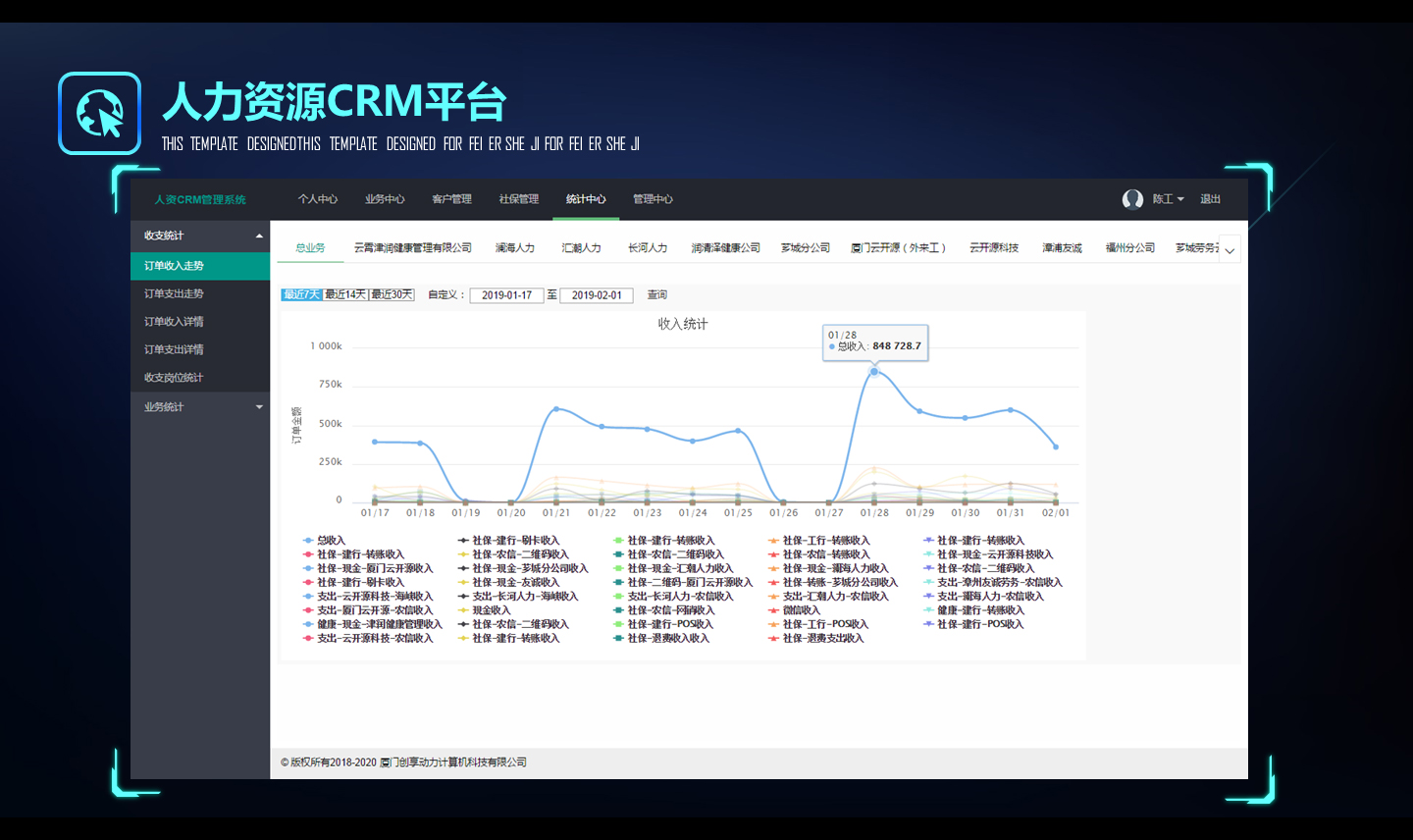Toggle the 支出-澜海人力-农信收入 legend entry
Screen dimensions: 1413x840
click(983, 597)
